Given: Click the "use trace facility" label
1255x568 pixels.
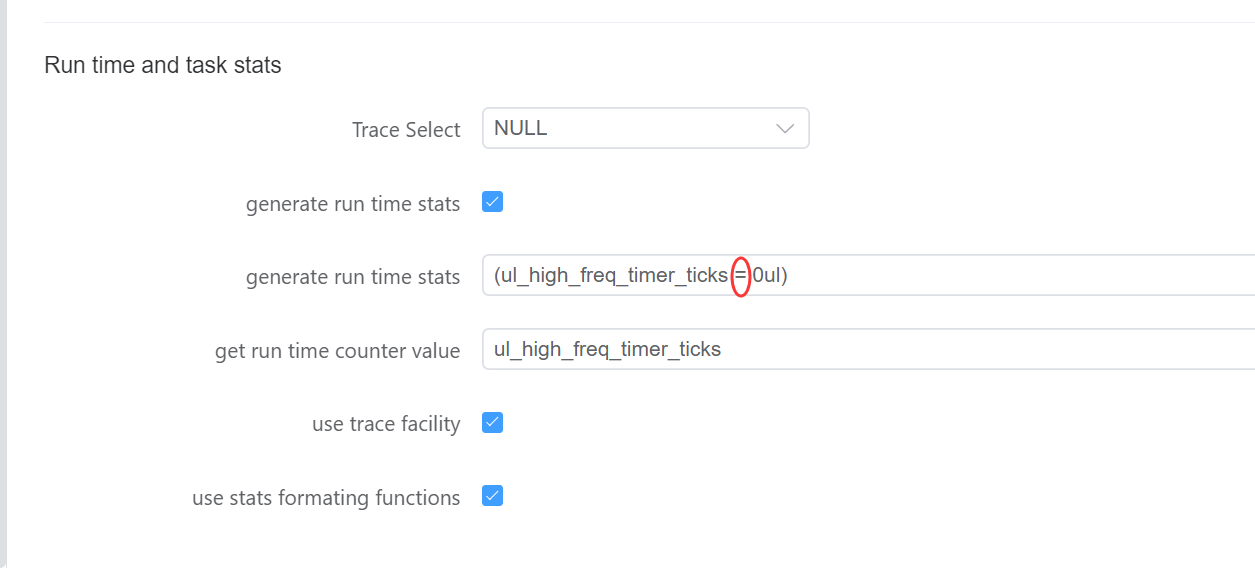Looking at the screenshot, I should point(386,424).
